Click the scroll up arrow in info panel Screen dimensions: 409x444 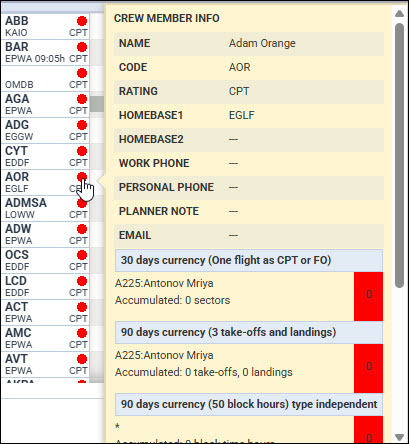click(x=399, y=14)
